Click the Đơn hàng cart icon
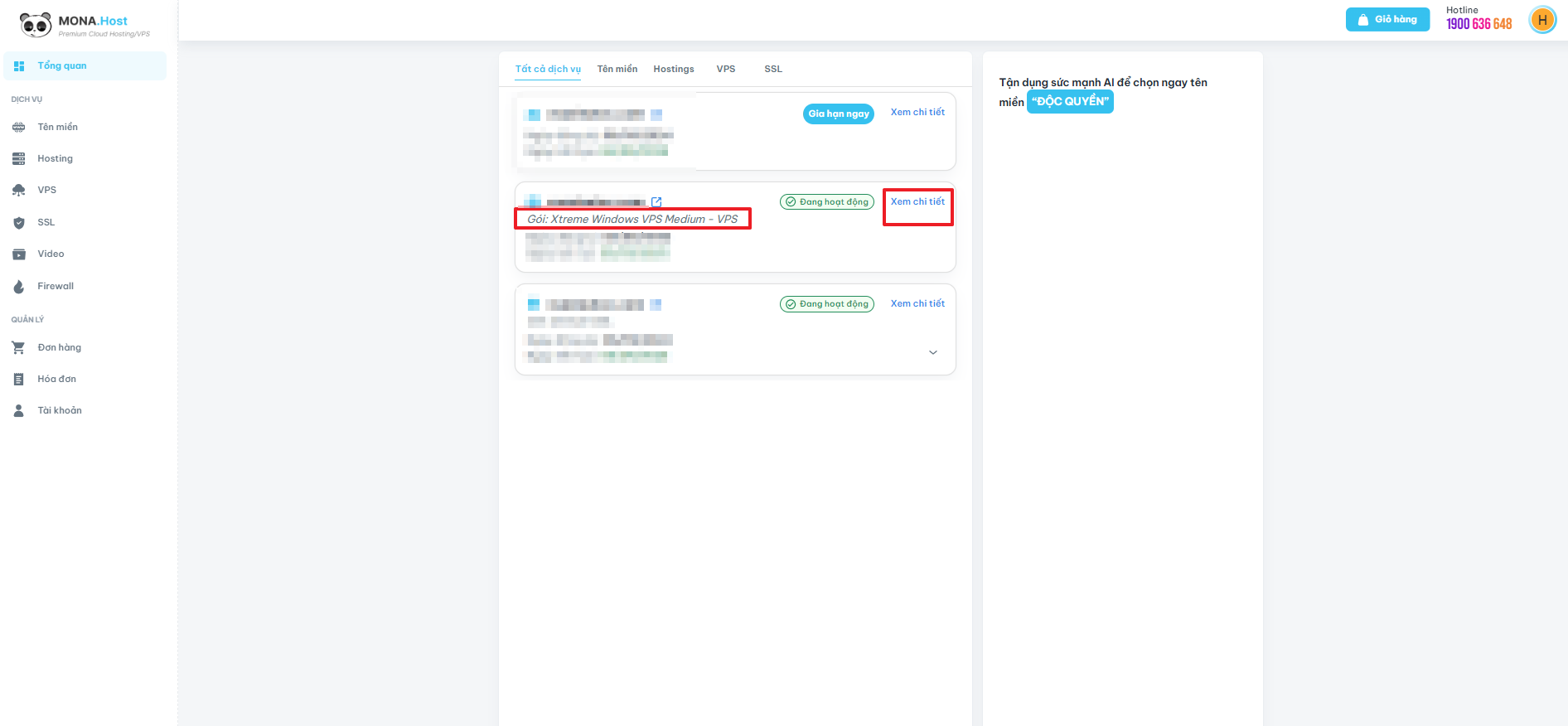The height and width of the screenshot is (726, 1568). [x=19, y=347]
